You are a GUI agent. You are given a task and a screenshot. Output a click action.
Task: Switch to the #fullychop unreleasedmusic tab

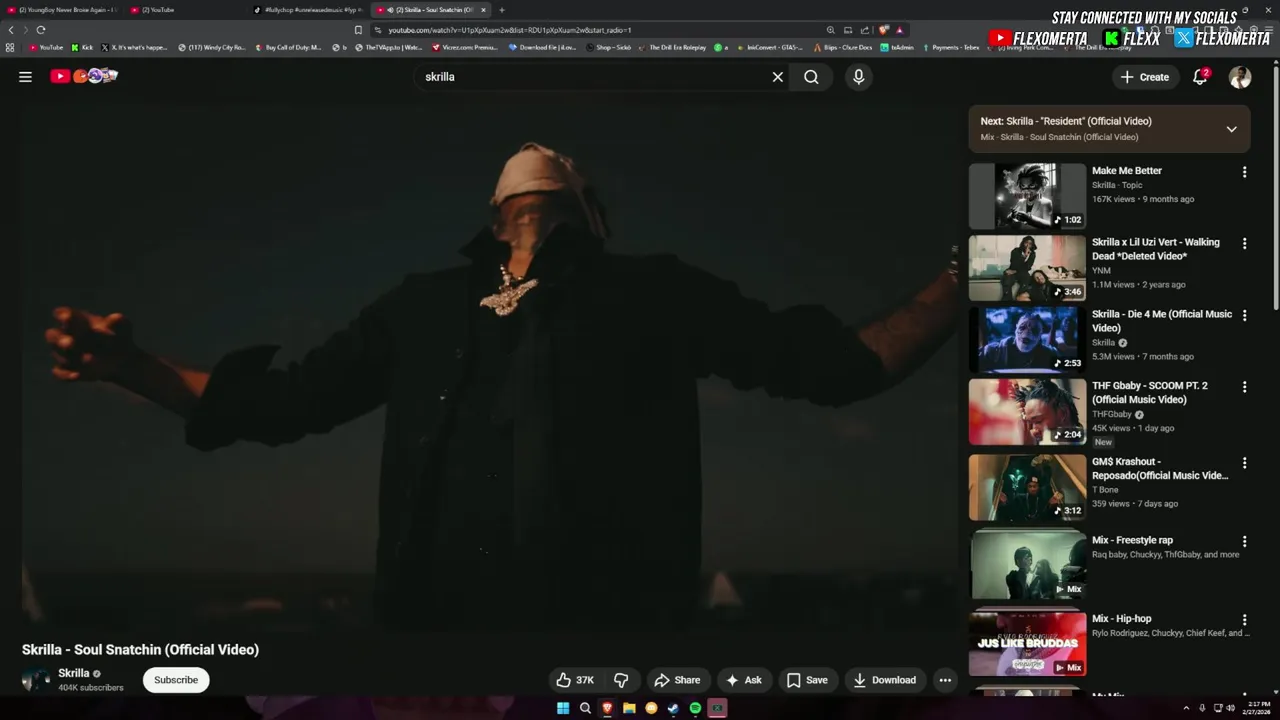tap(310, 10)
